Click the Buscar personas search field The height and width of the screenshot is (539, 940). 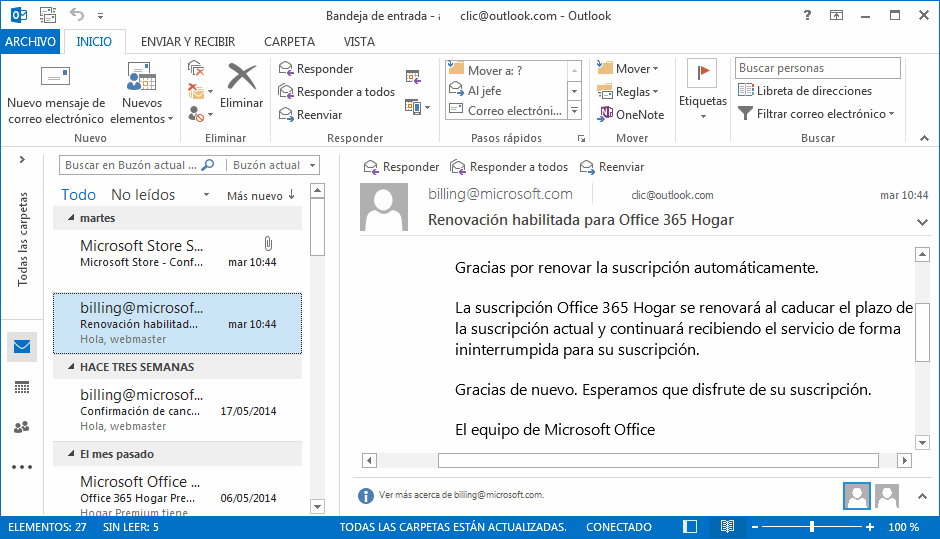818,68
